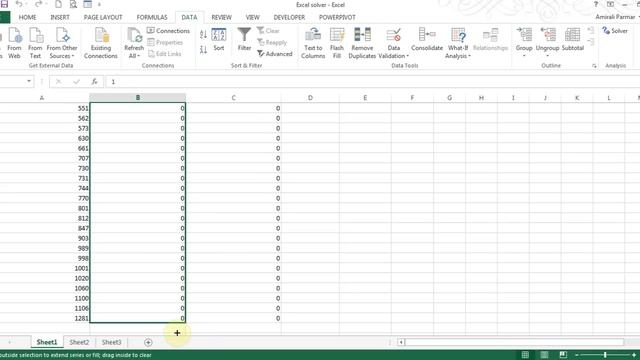
Task: Switch to Sheet3
Action: [x=111, y=342]
